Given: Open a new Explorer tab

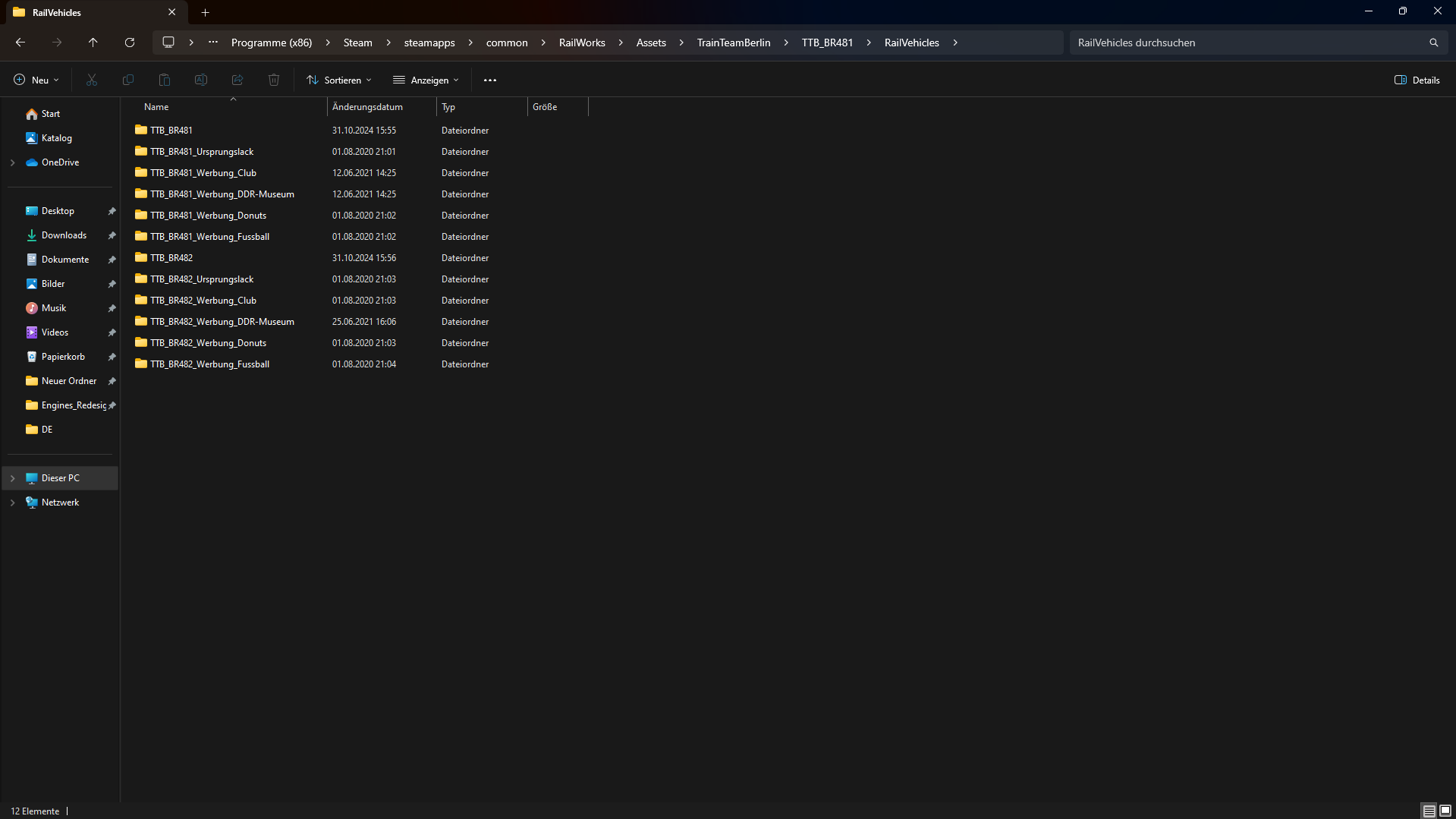Looking at the screenshot, I should (x=206, y=12).
